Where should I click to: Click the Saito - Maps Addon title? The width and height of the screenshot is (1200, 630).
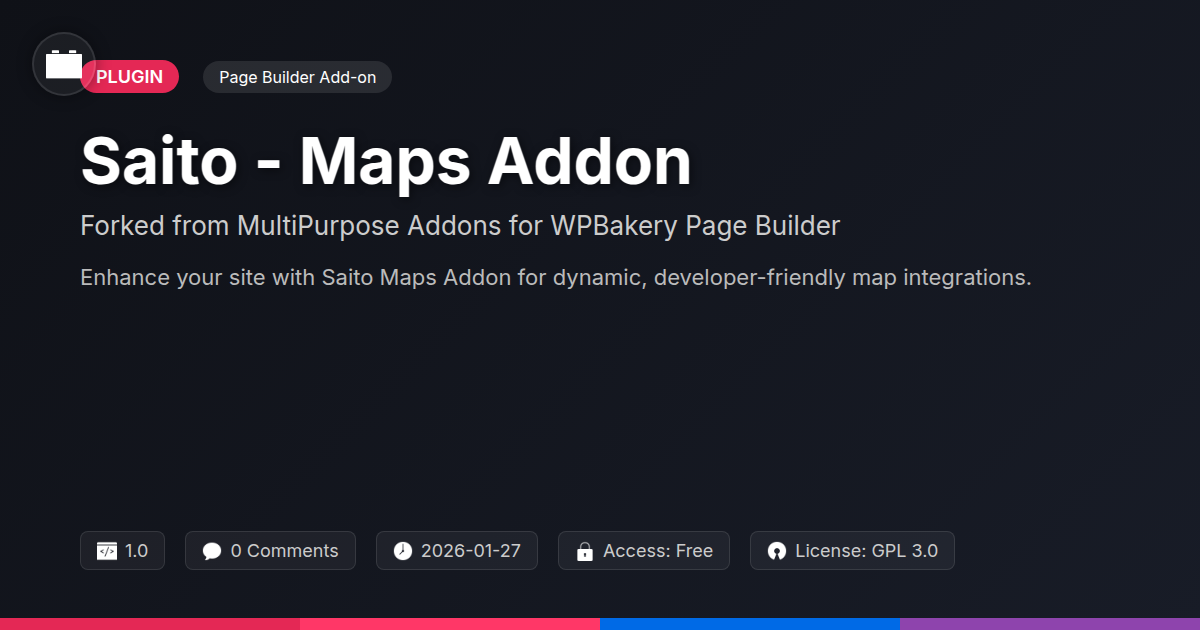point(386,161)
